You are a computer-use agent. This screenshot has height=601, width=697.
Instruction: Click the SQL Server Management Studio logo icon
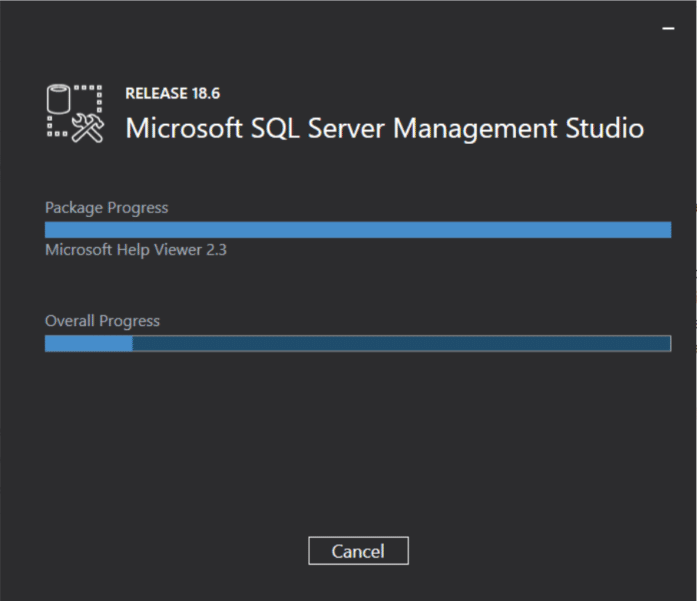(75, 114)
